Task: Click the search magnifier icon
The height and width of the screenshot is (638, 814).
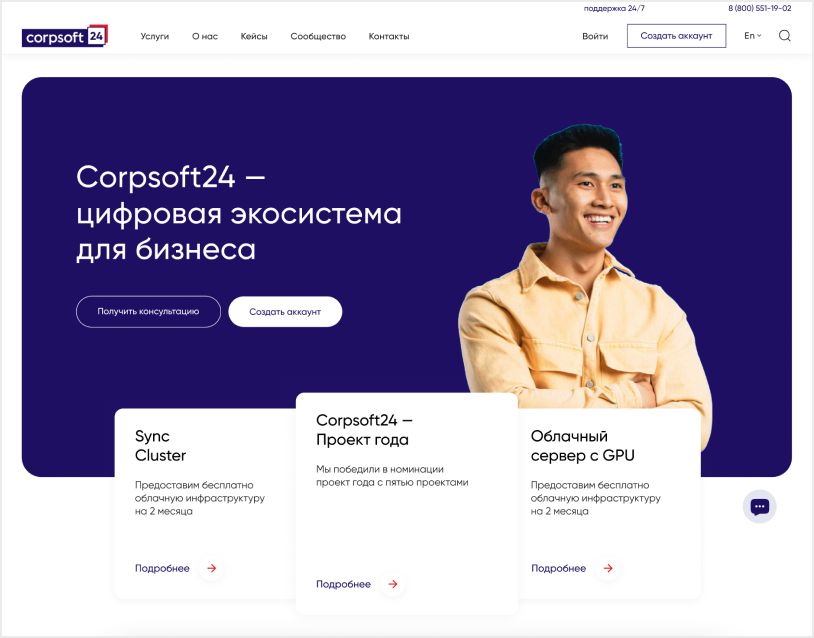Action: [784, 36]
